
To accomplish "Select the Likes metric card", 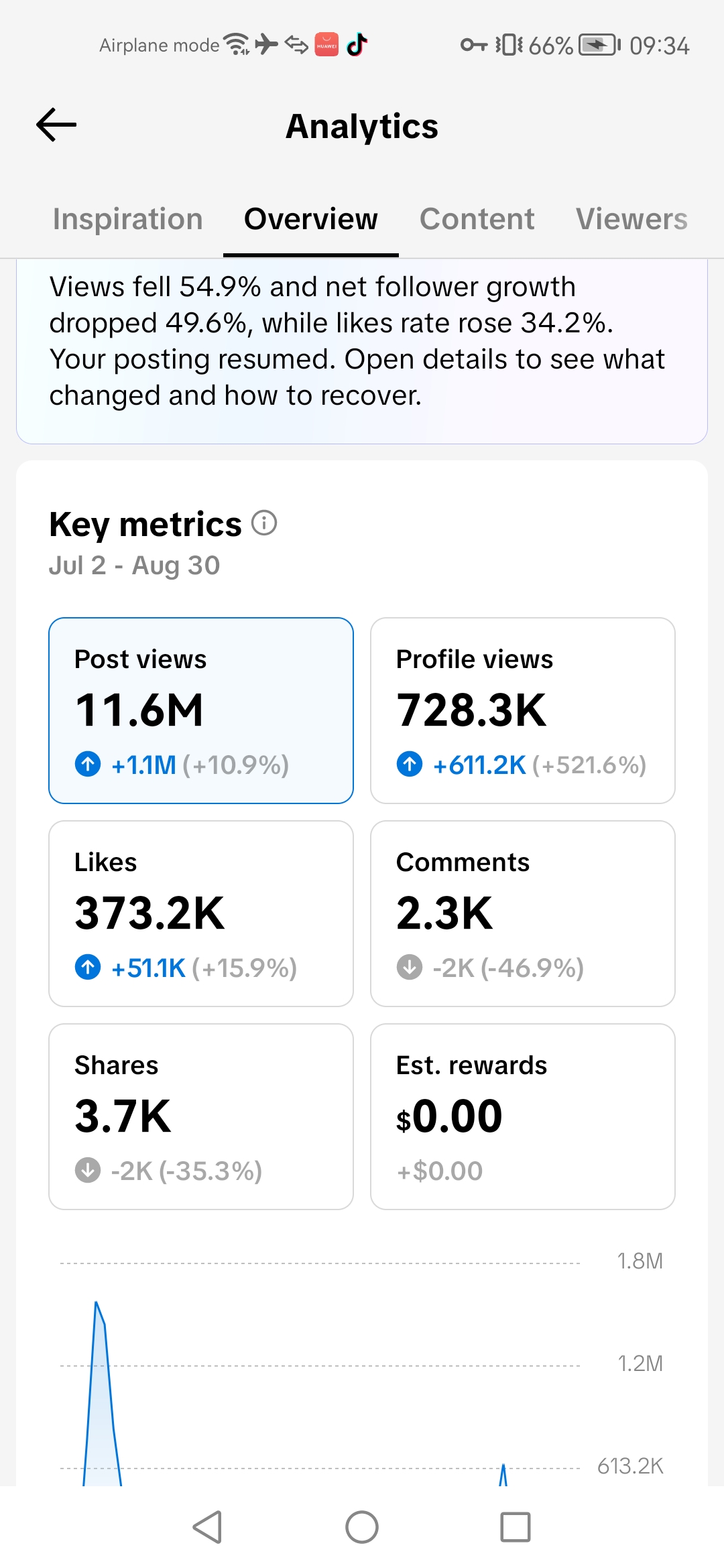I will (x=201, y=913).
